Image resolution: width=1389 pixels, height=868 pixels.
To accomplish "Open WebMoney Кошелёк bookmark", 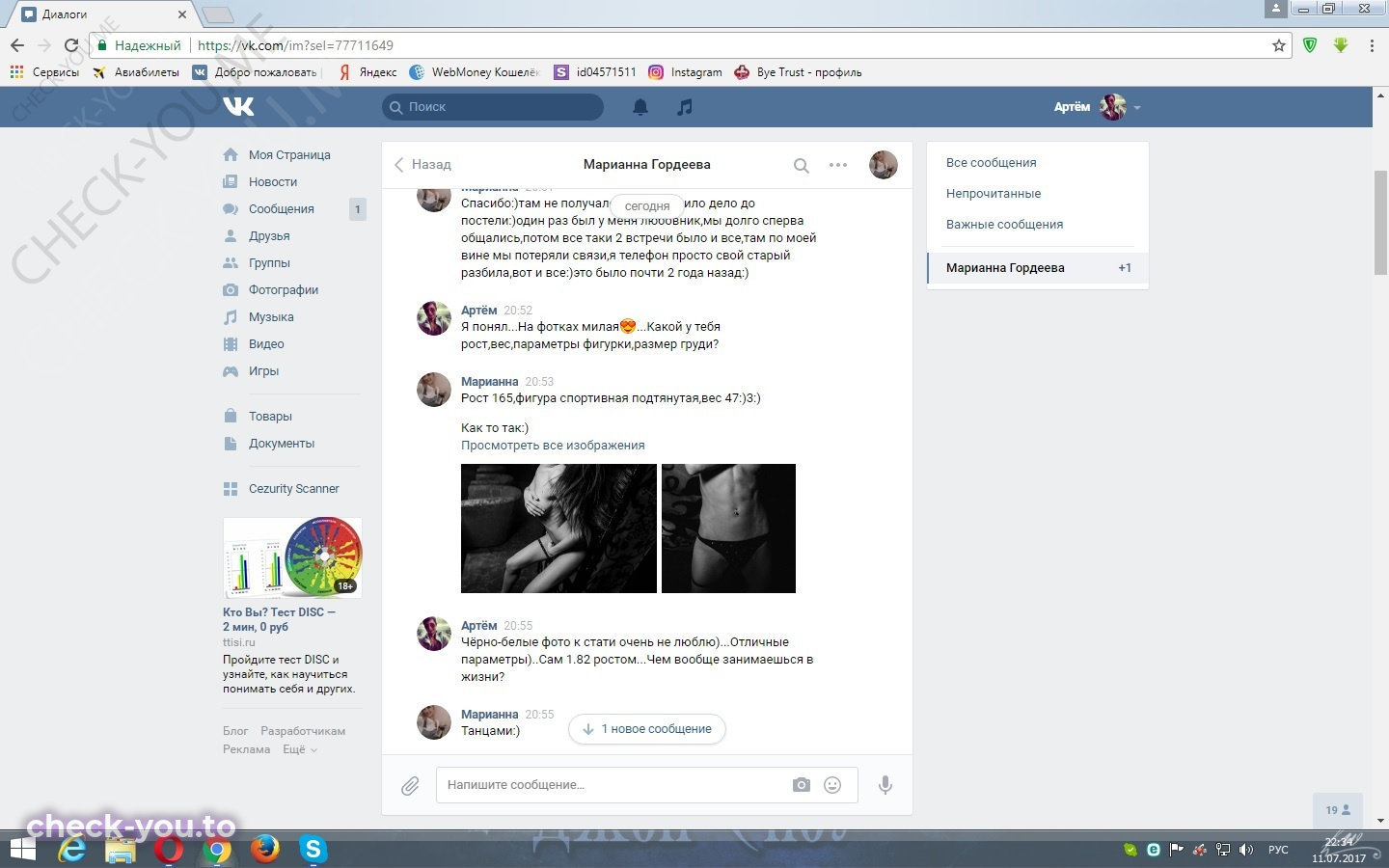I will (474, 72).
